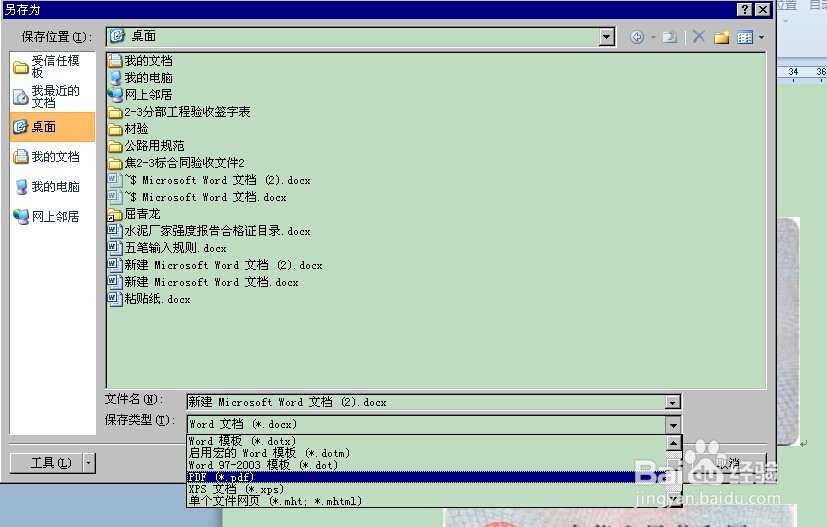This screenshot has width=827, height=527.
Task: Choose XPS 文档 (*.xps) option
Action: (x=426, y=490)
